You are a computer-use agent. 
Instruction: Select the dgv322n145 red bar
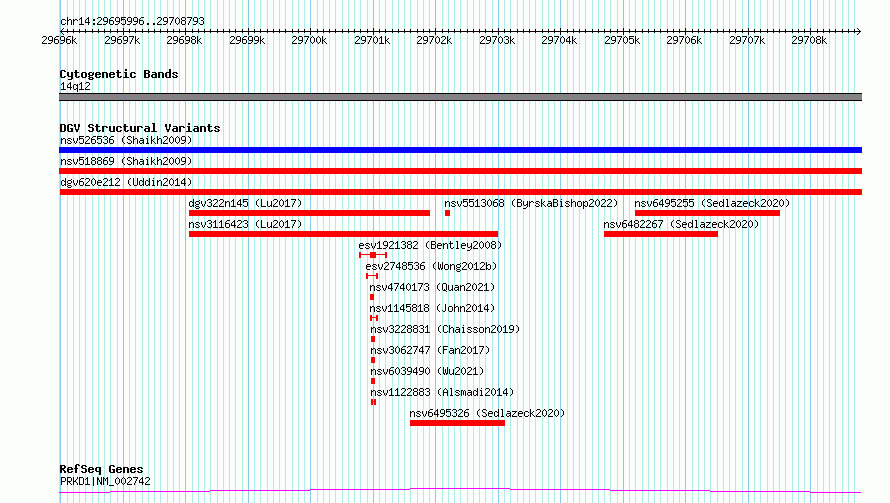pos(309,213)
